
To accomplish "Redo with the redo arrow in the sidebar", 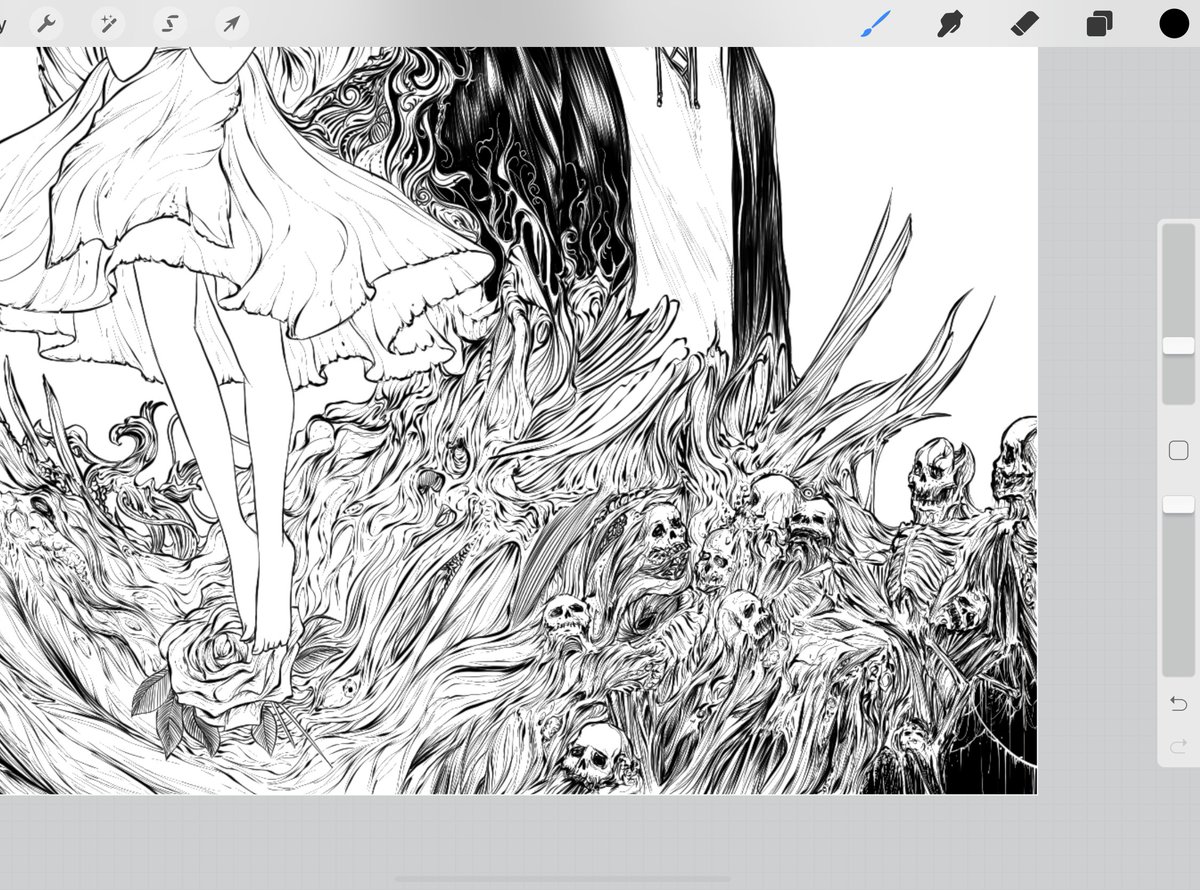I will [x=1178, y=746].
